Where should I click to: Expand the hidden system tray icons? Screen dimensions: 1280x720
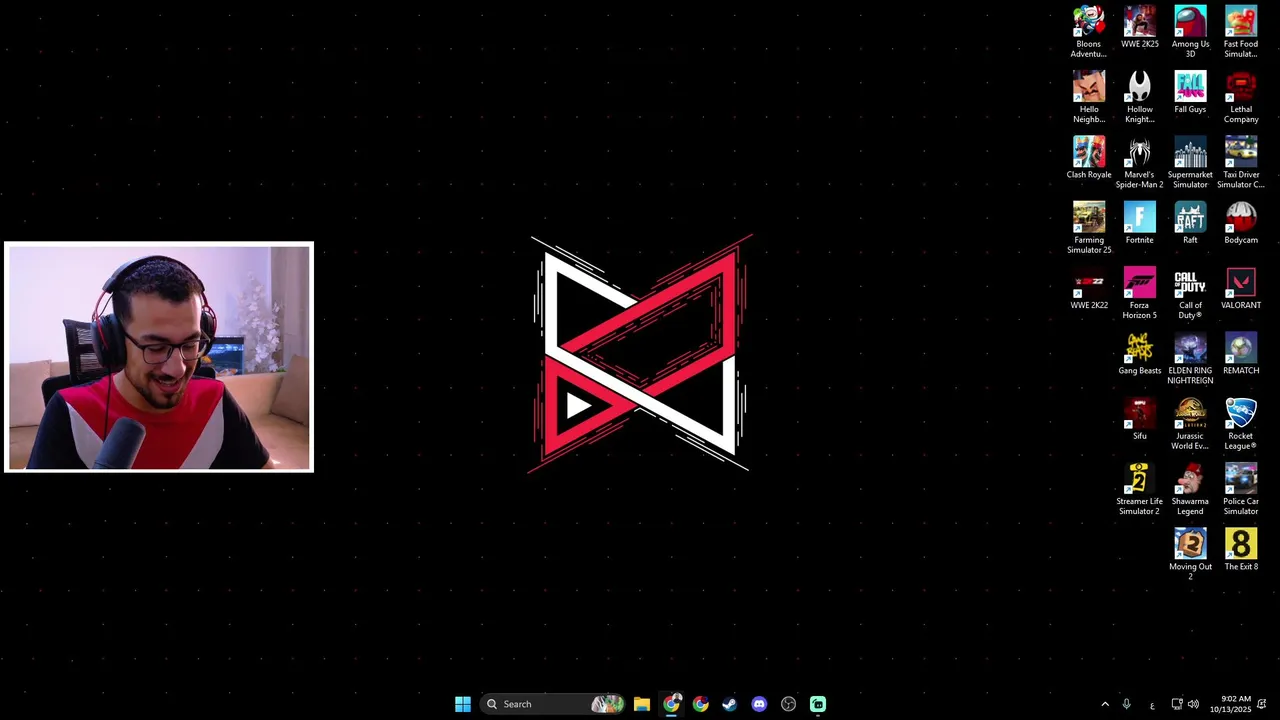point(1105,705)
